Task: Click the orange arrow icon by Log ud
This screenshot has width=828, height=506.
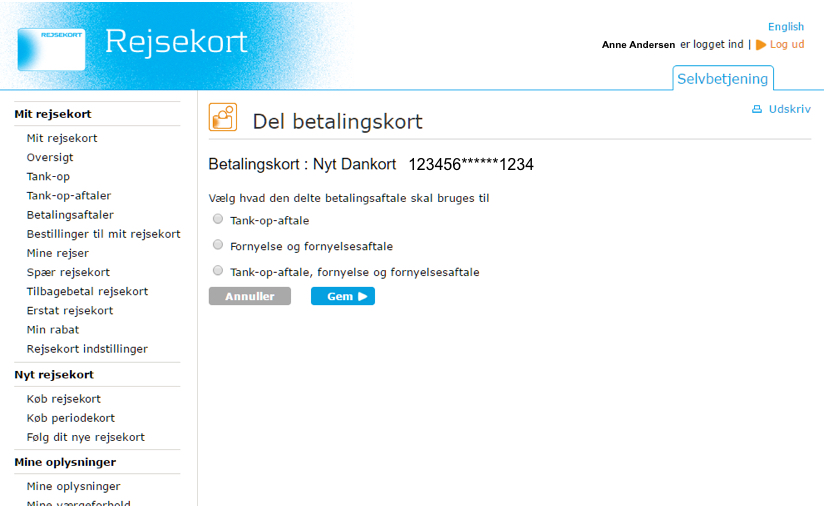Action: pyautogui.click(x=761, y=45)
